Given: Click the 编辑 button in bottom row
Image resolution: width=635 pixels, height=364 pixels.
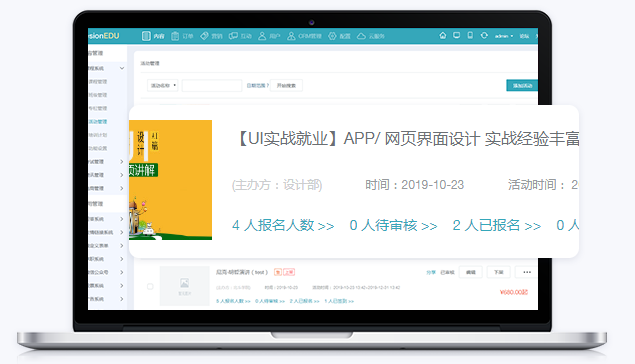Looking at the screenshot, I should tap(471, 272).
